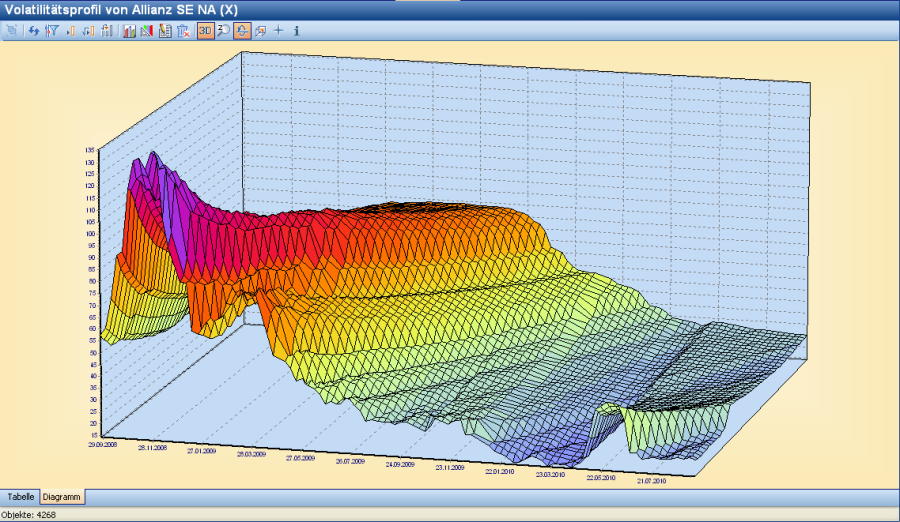Image resolution: width=900 pixels, height=522 pixels.
Task: Toggle the chart rotation button
Action: tap(242, 31)
